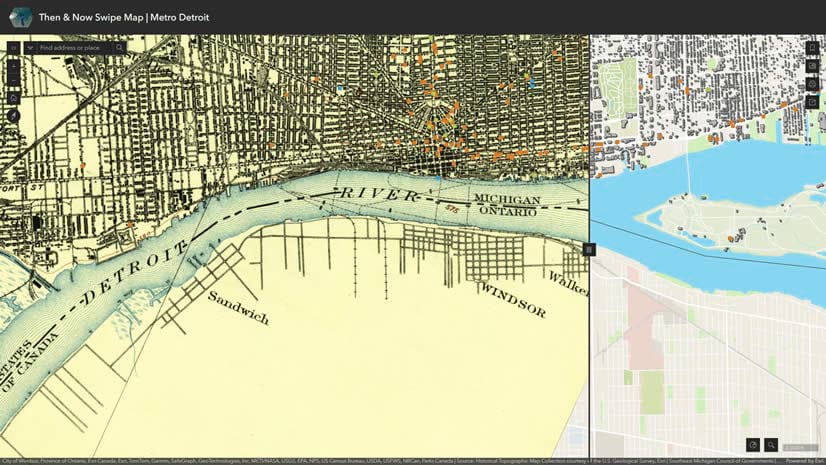
Task: Zoom in with the plus button
Action: (x=14, y=67)
